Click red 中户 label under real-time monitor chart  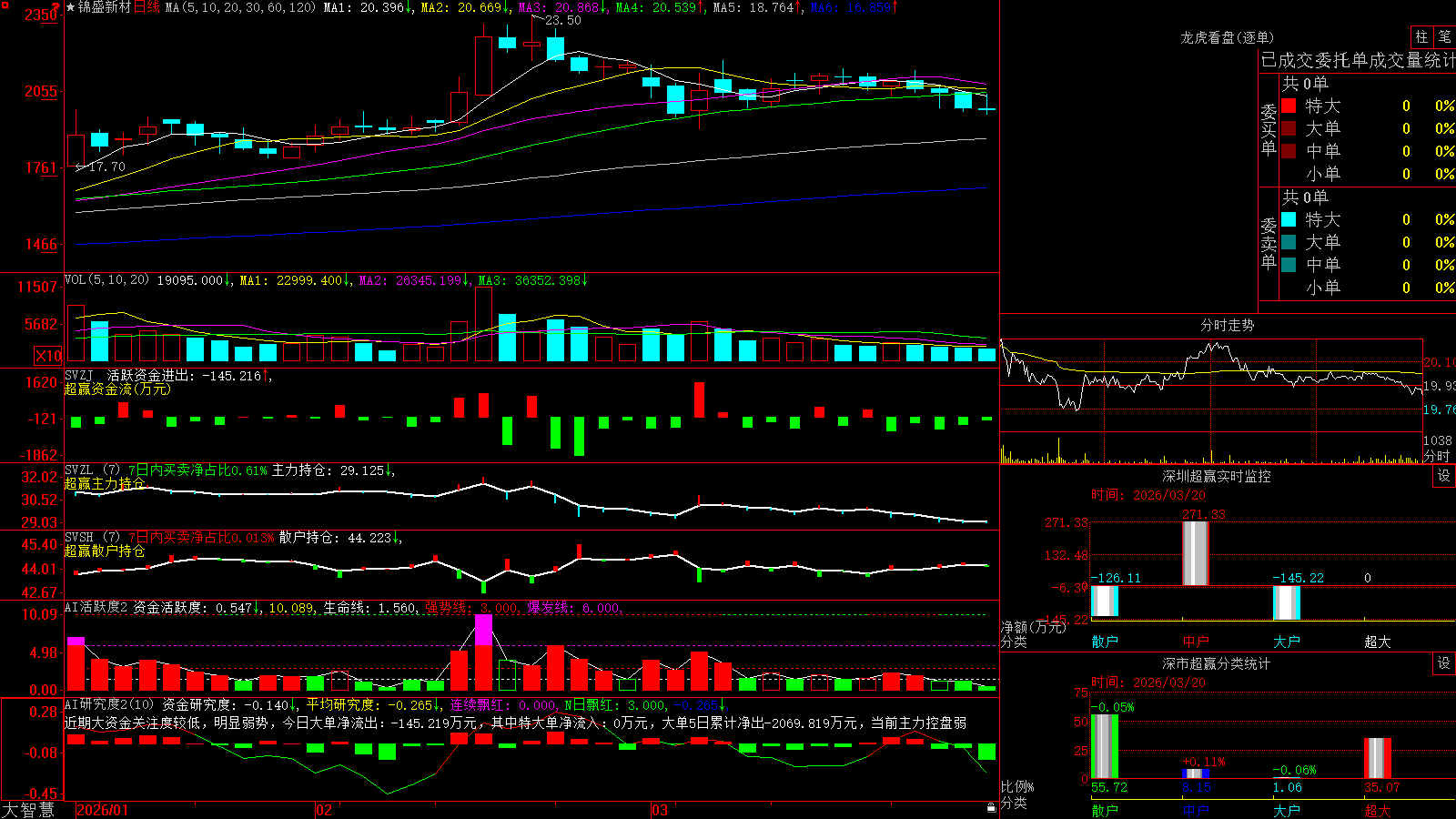pyautogui.click(x=1196, y=642)
